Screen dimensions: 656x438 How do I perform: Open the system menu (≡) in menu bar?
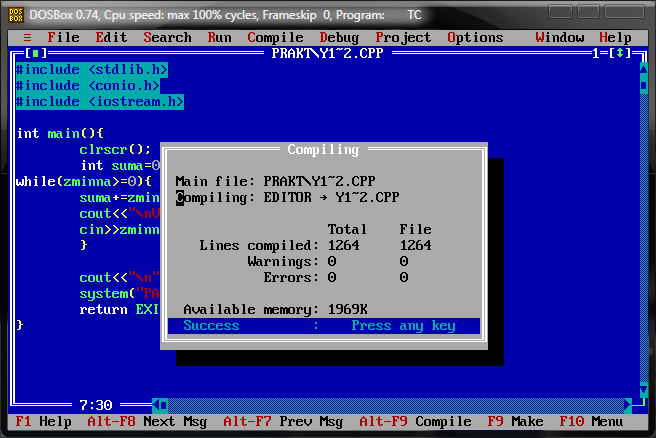pyautogui.click(x=28, y=38)
